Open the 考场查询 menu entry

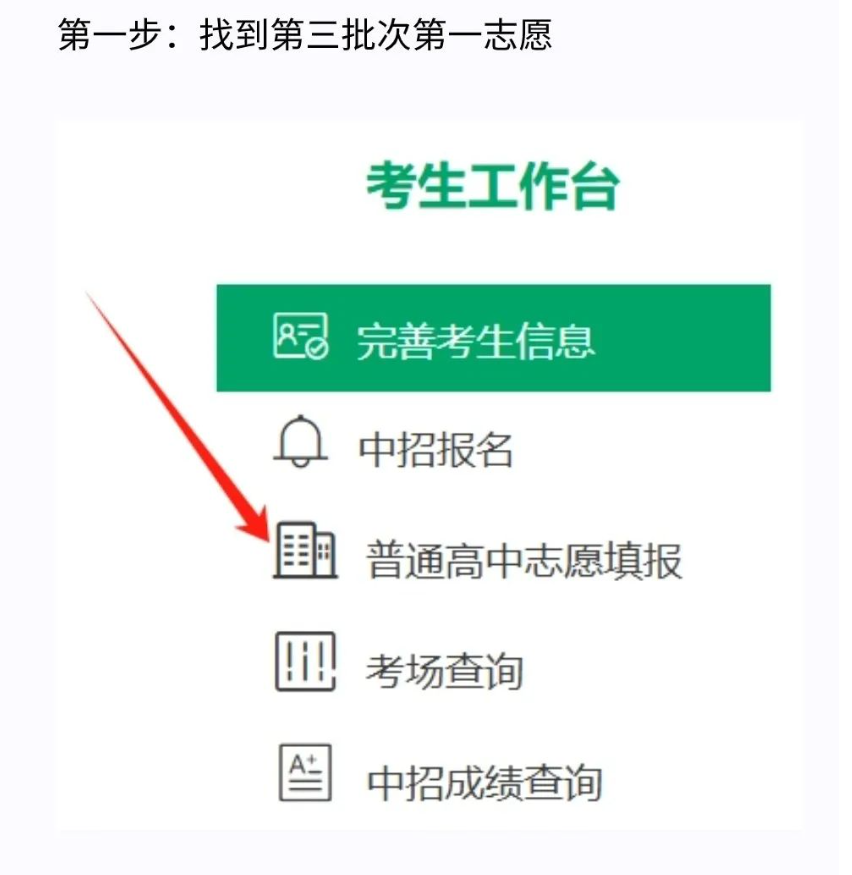point(445,670)
